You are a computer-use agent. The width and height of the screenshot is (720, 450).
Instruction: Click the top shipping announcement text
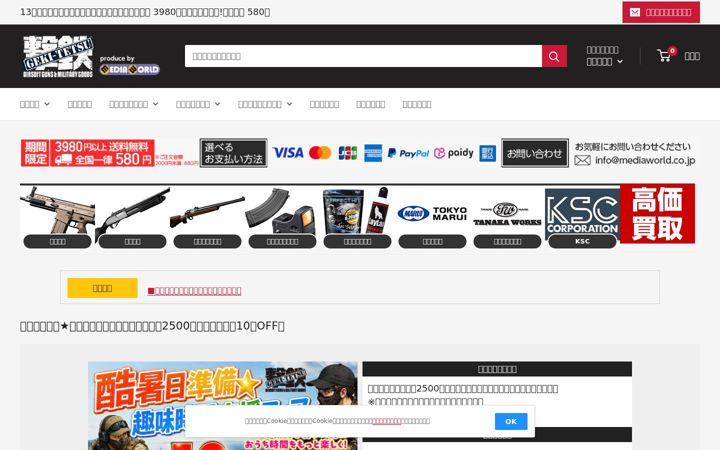pos(145,12)
